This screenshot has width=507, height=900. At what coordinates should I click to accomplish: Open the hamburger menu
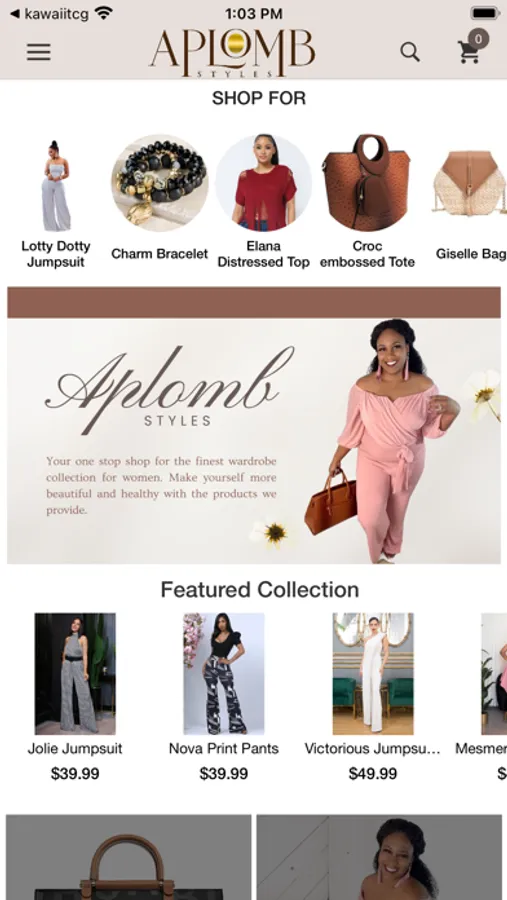pyautogui.click(x=38, y=52)
